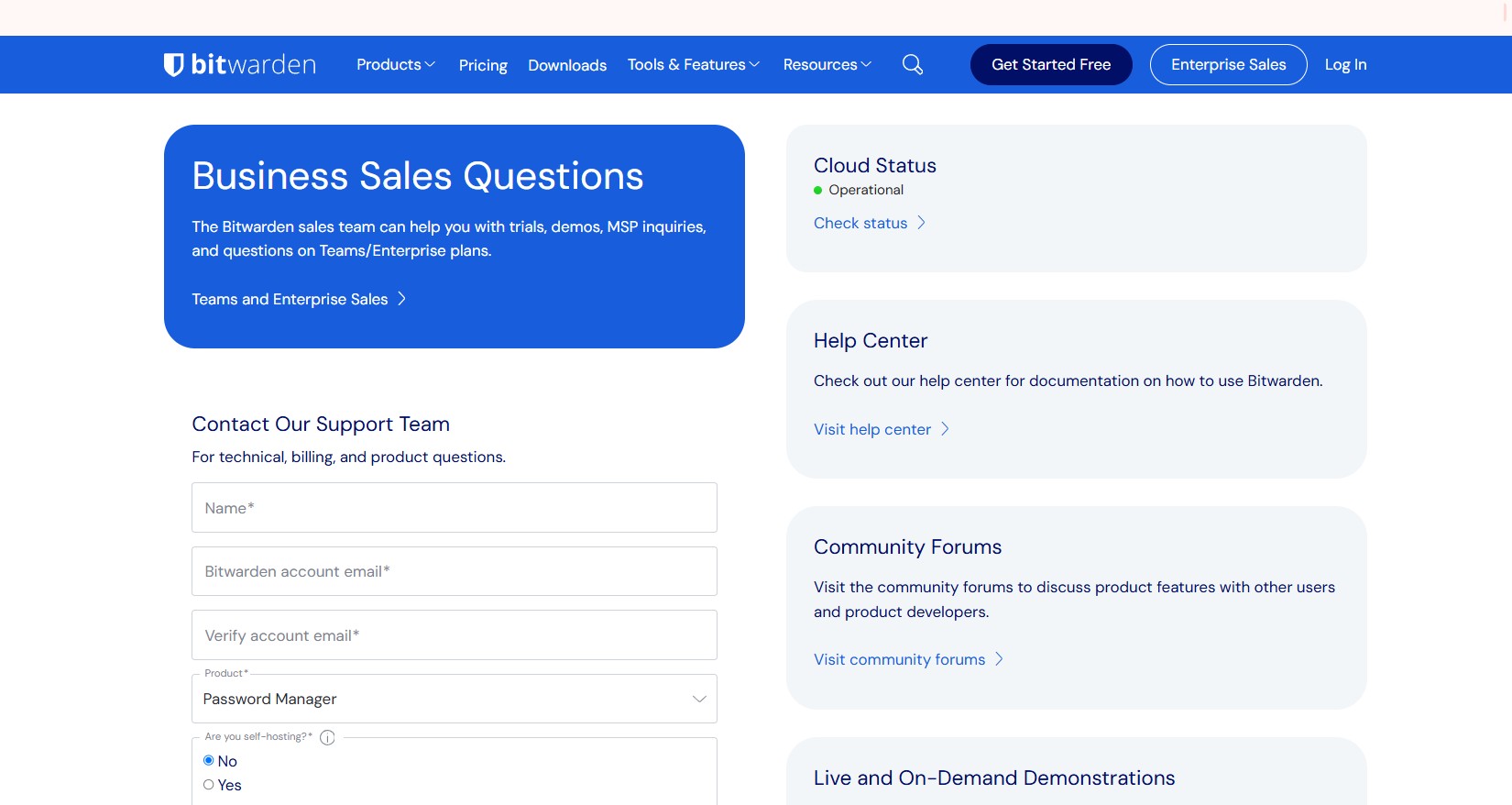
Task: Go to the Pricing page
Action: point(483,65)
